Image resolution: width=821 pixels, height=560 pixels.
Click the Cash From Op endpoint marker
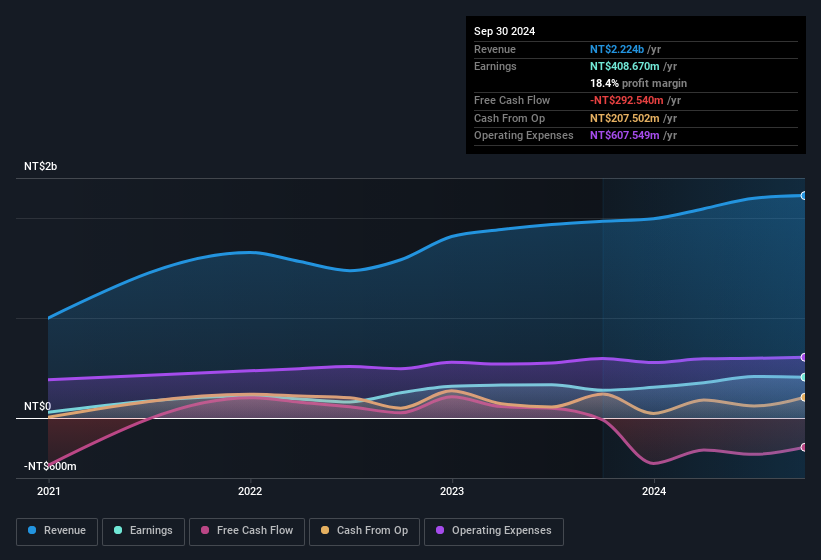(803, 398)
